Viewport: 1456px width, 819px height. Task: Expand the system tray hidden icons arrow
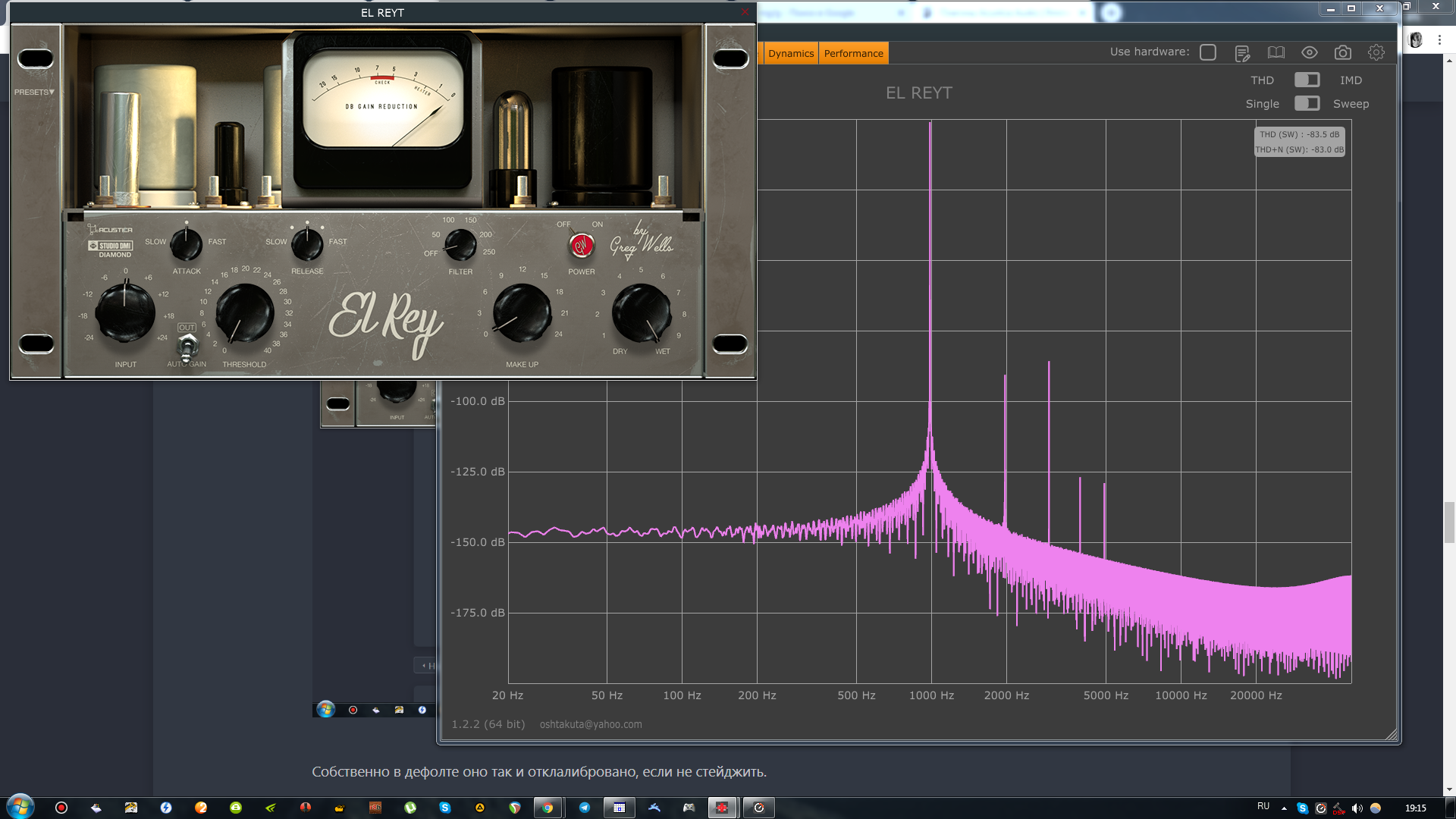point(1284,808)
